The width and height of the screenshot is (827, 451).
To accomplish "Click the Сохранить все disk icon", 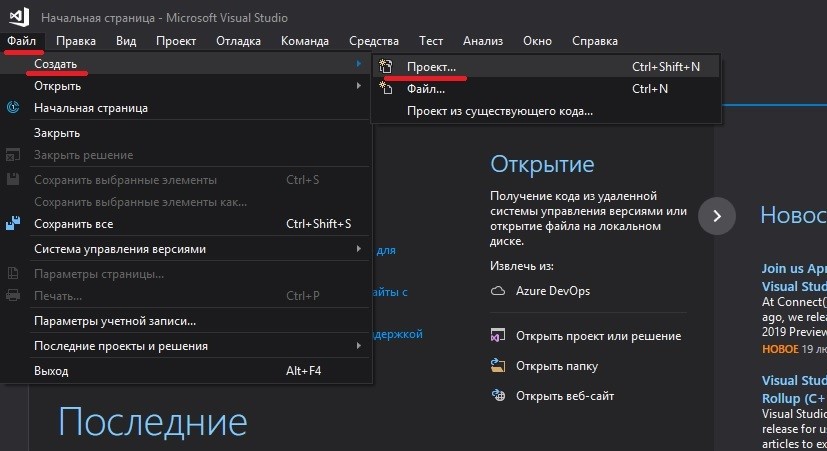I will [14, 224].
